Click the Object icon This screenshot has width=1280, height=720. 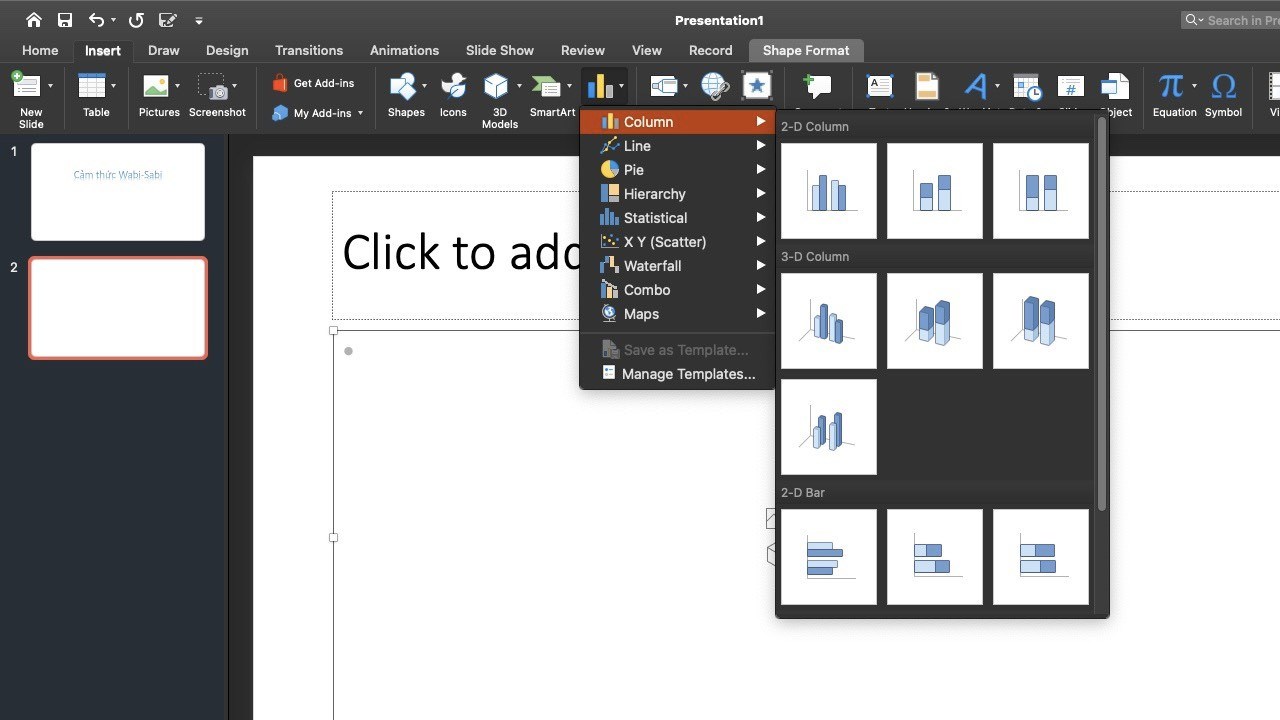tap(1114, 86)
